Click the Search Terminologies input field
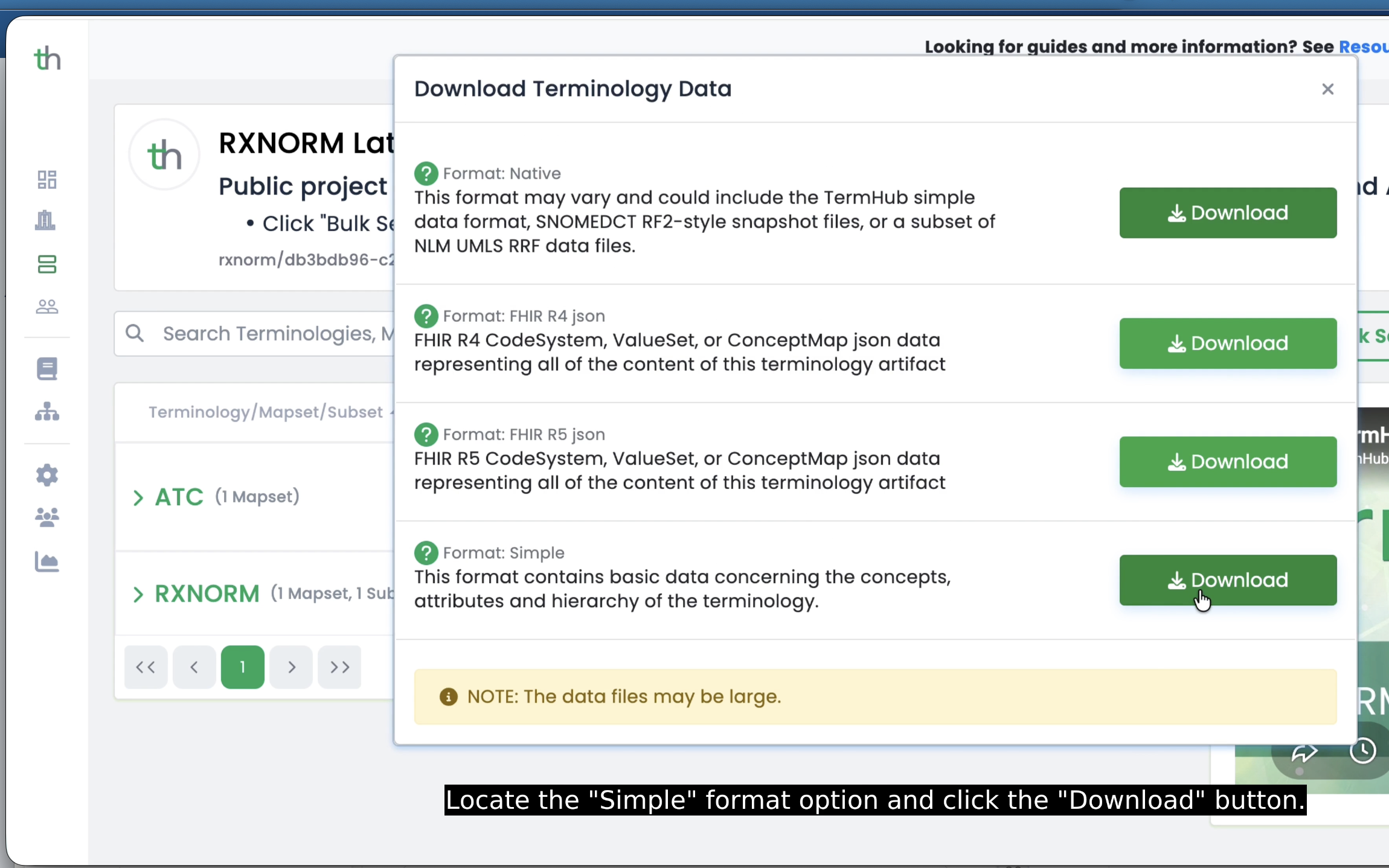 (255, 333)
